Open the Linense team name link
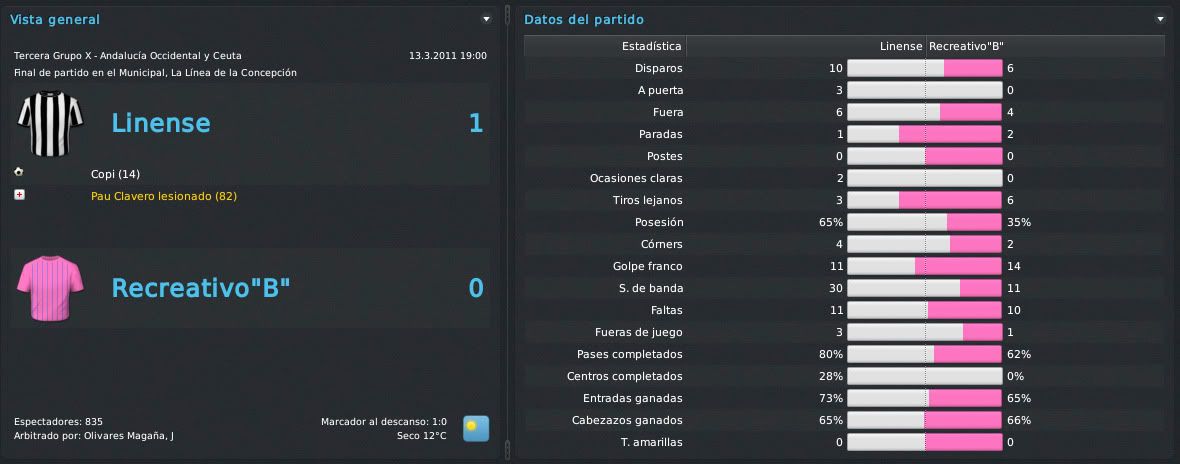Screen dimensions: 1180x464 [161, 123]
